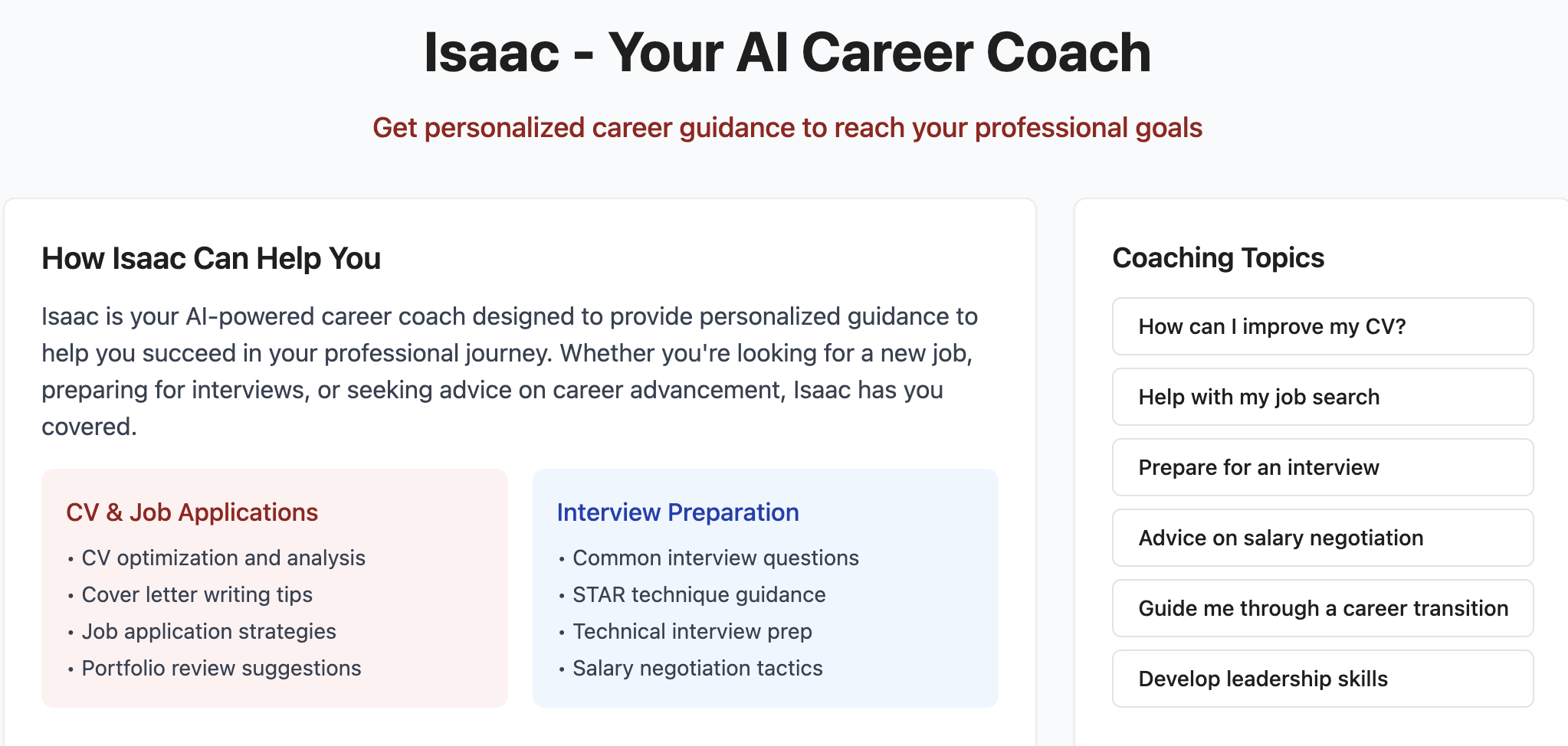Select 'Develop leadership skills' coaching topic

click(1322, 679)
